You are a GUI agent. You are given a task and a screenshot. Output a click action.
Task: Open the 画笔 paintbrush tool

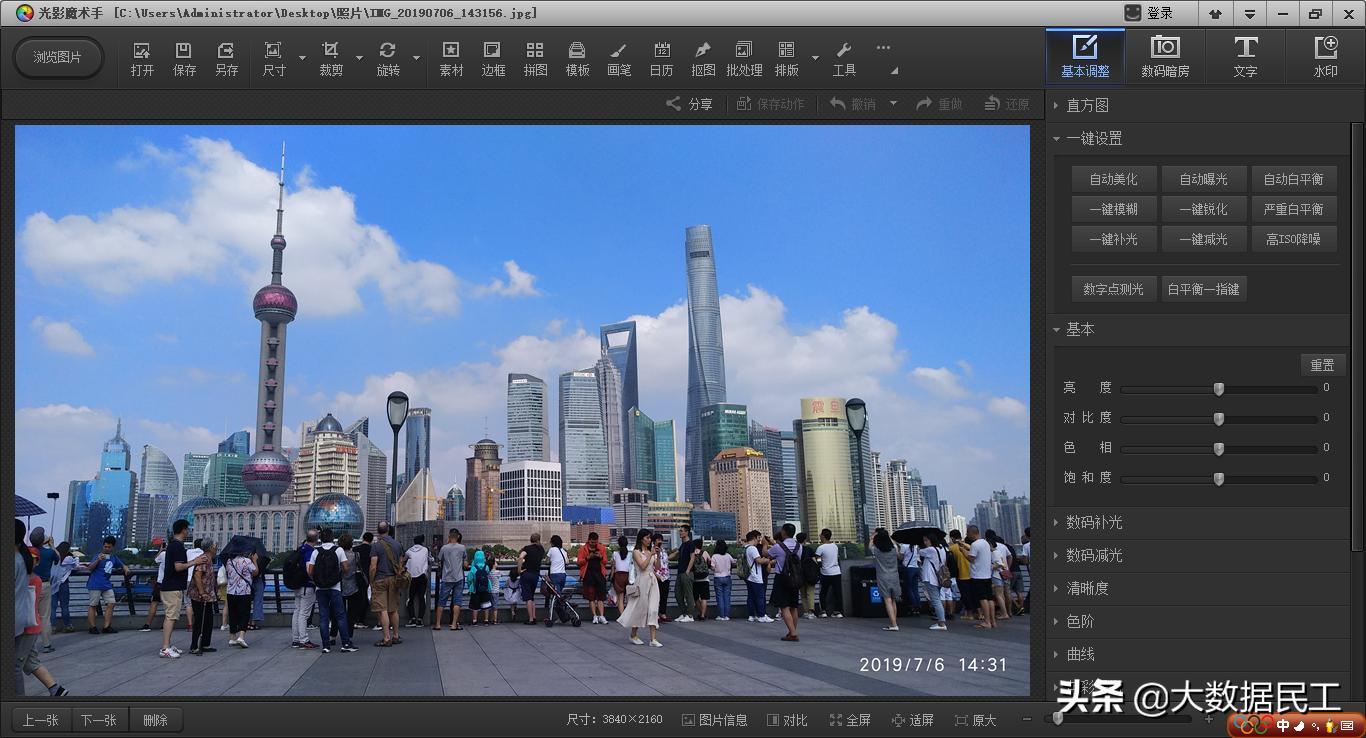pos(619,57)
